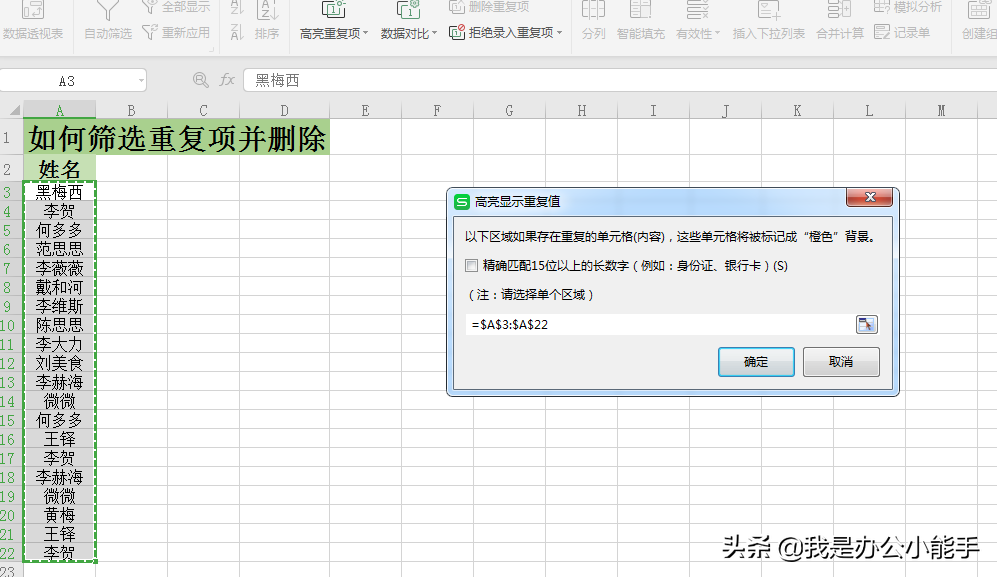Open the 有效性 validation dropdown

(x=698, y=21)
